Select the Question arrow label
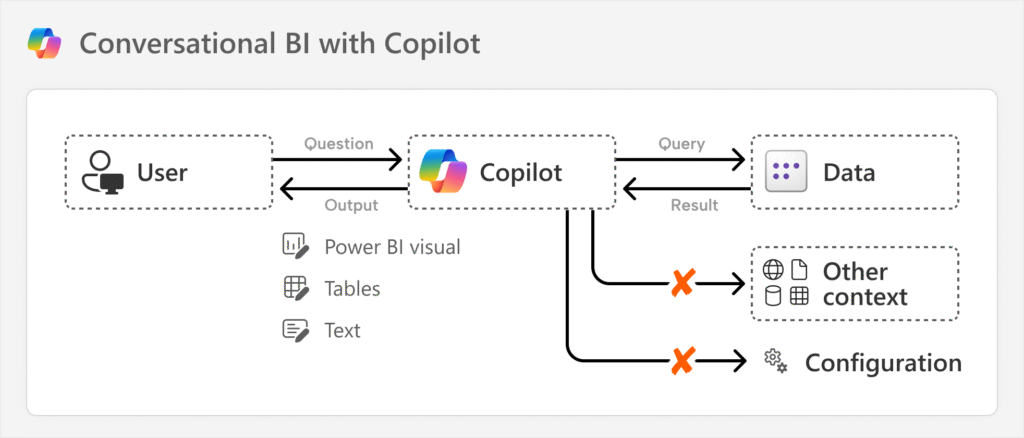Screen dimensions: 1024x438 339,143
